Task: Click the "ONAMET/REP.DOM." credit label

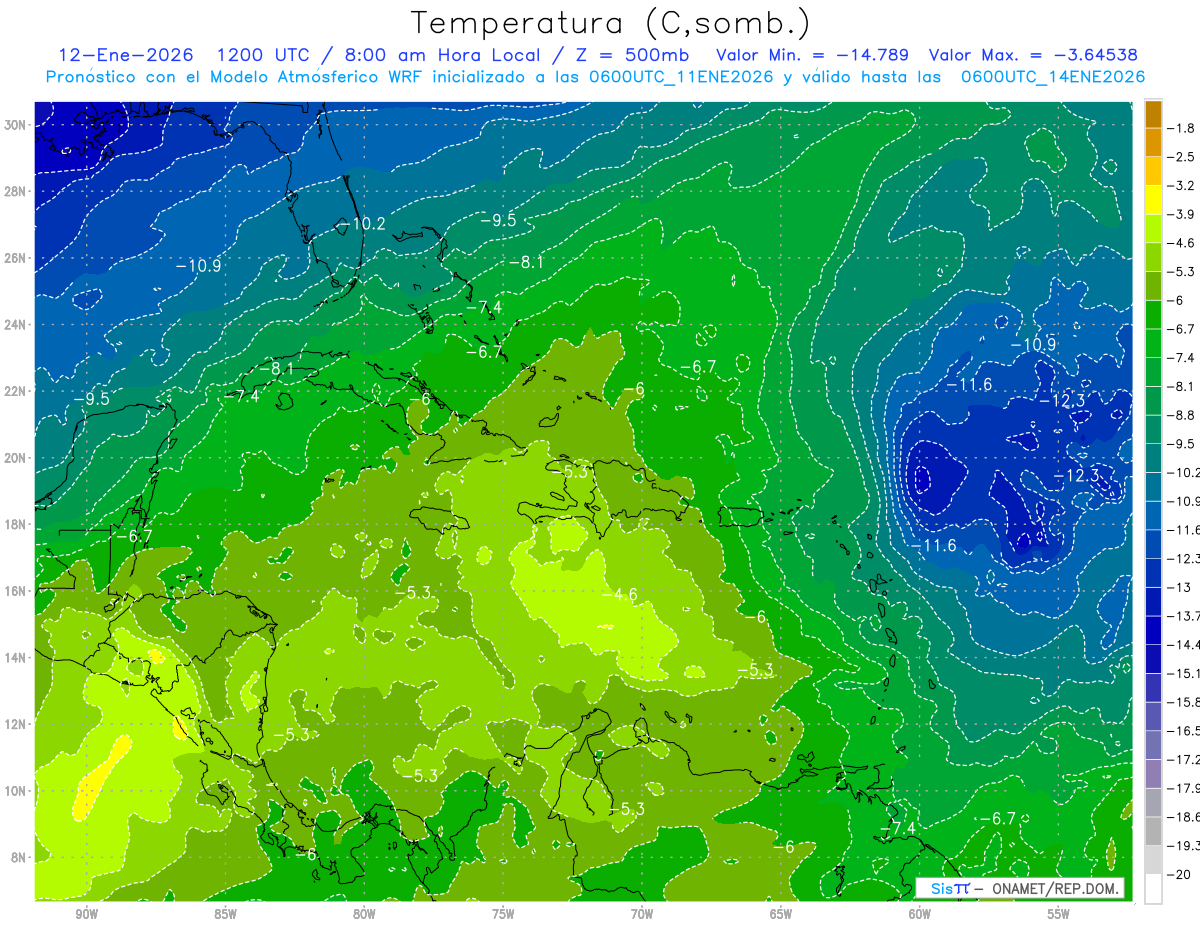Action: (x=1057, y=888)
